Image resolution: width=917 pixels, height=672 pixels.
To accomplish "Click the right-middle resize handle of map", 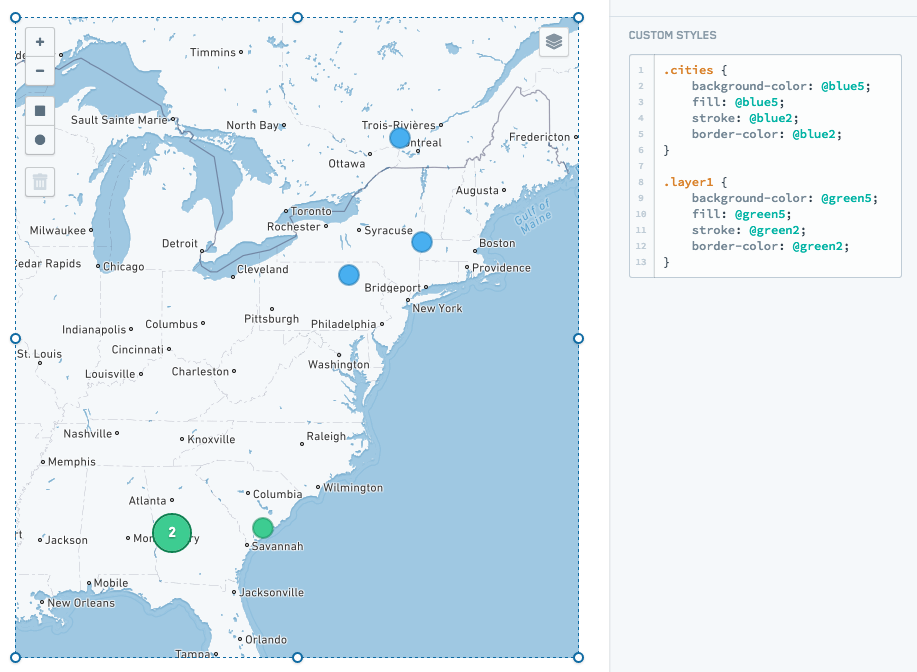I will (x=578, y=339).
